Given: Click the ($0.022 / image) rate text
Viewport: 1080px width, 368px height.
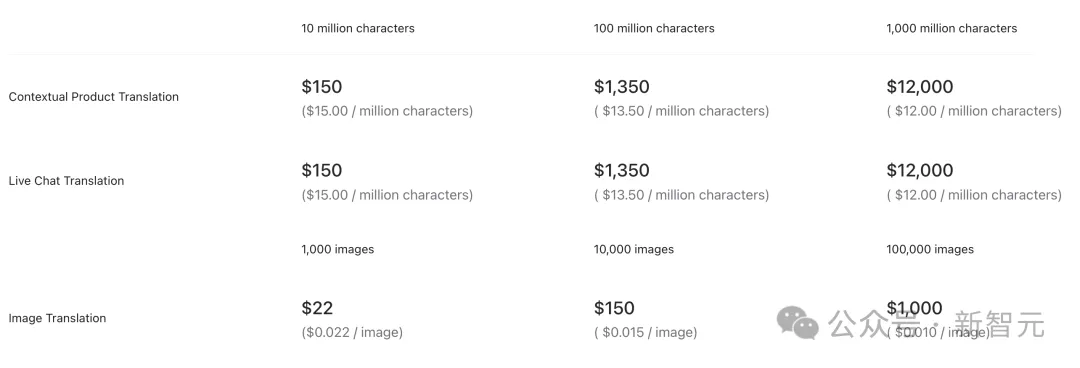Looking at the screenshot, I should pos(352,332).
